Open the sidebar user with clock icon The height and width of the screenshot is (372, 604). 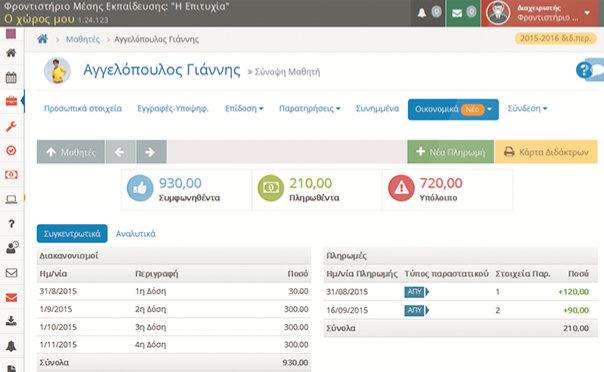pos(12,248)
